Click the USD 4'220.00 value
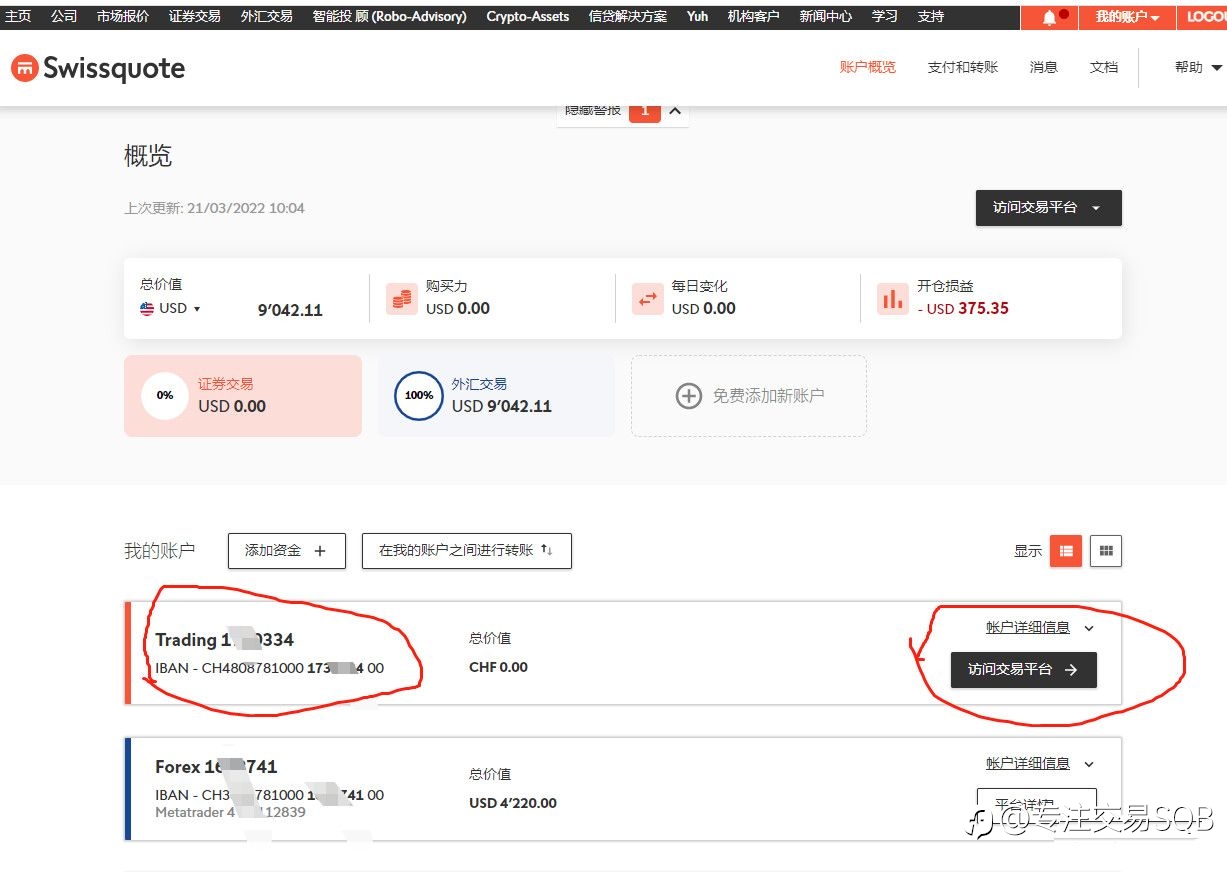 pos(513,803)
